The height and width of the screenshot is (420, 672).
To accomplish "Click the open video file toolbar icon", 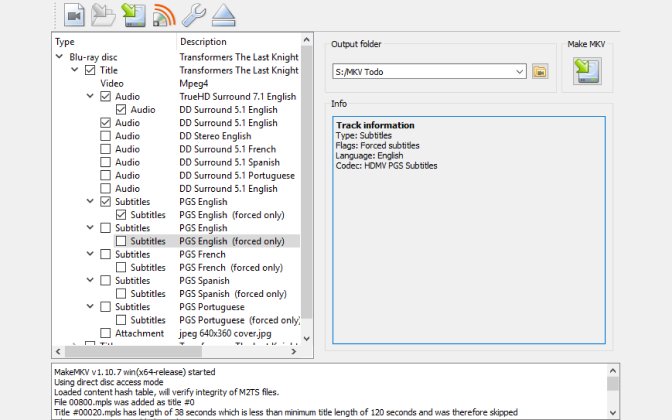I will [x=74, y=15].
